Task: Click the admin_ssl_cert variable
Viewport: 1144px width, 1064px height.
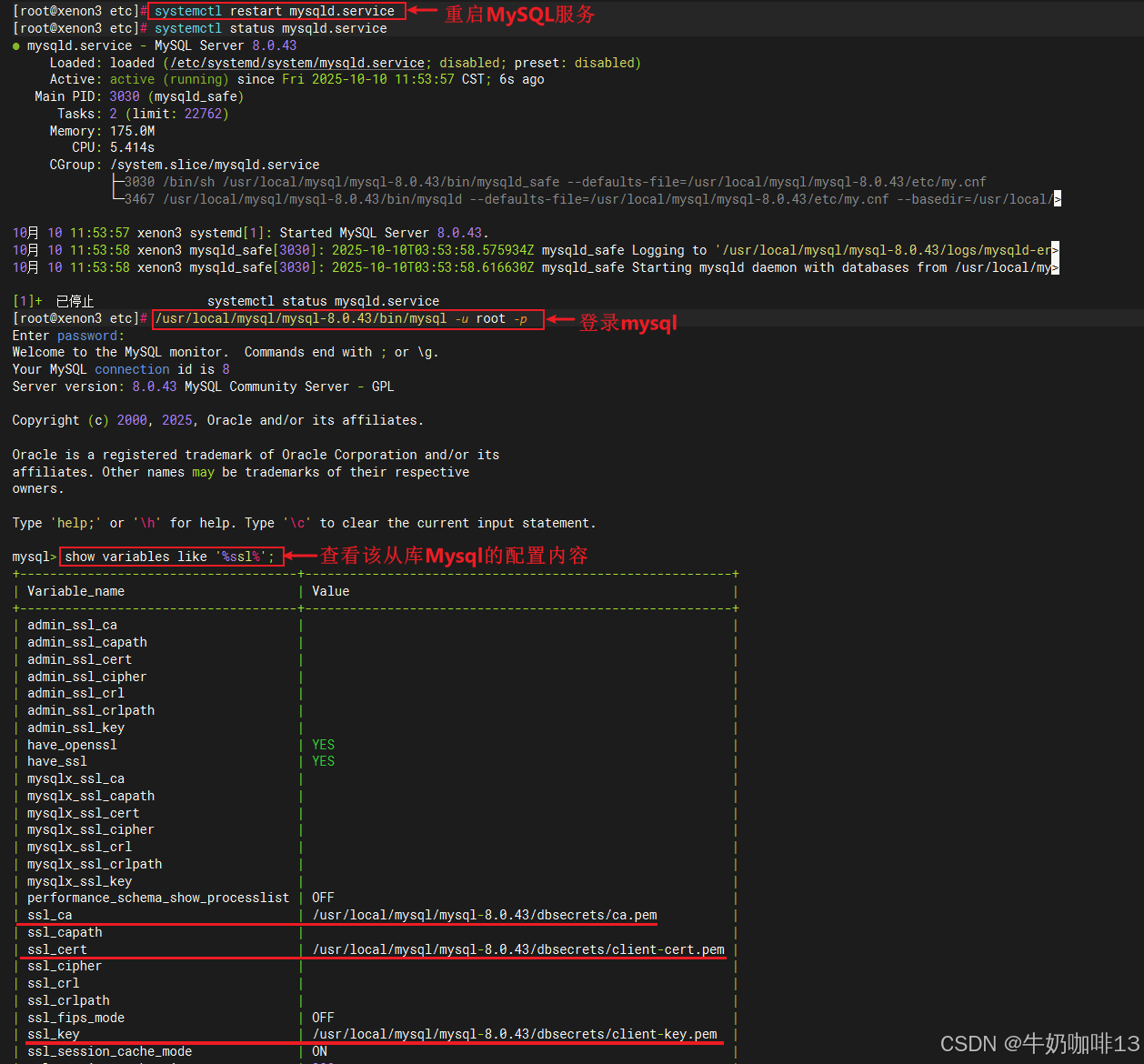Action: point(79,659)
